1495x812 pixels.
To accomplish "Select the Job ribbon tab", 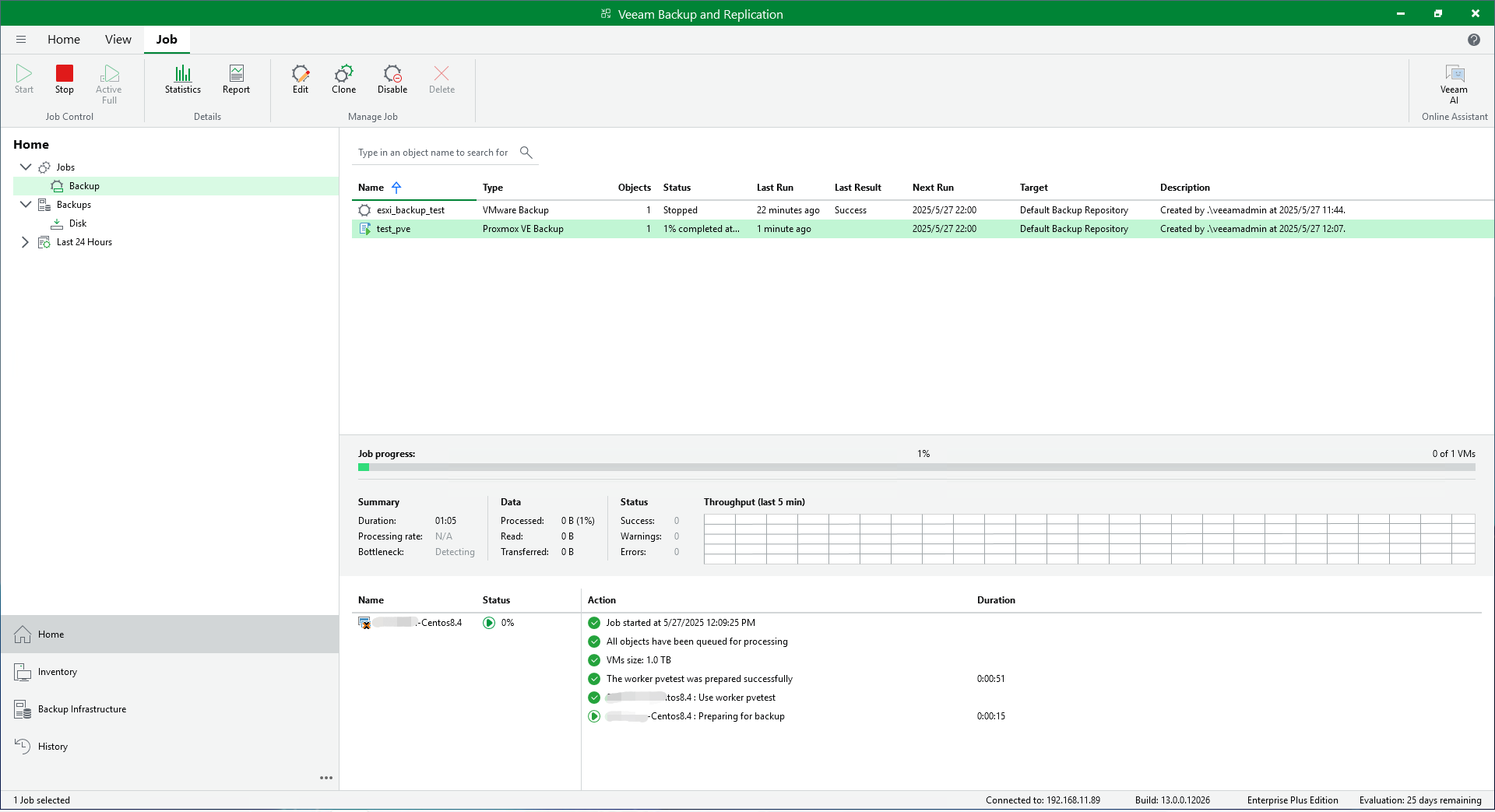I will coord(167,40).
